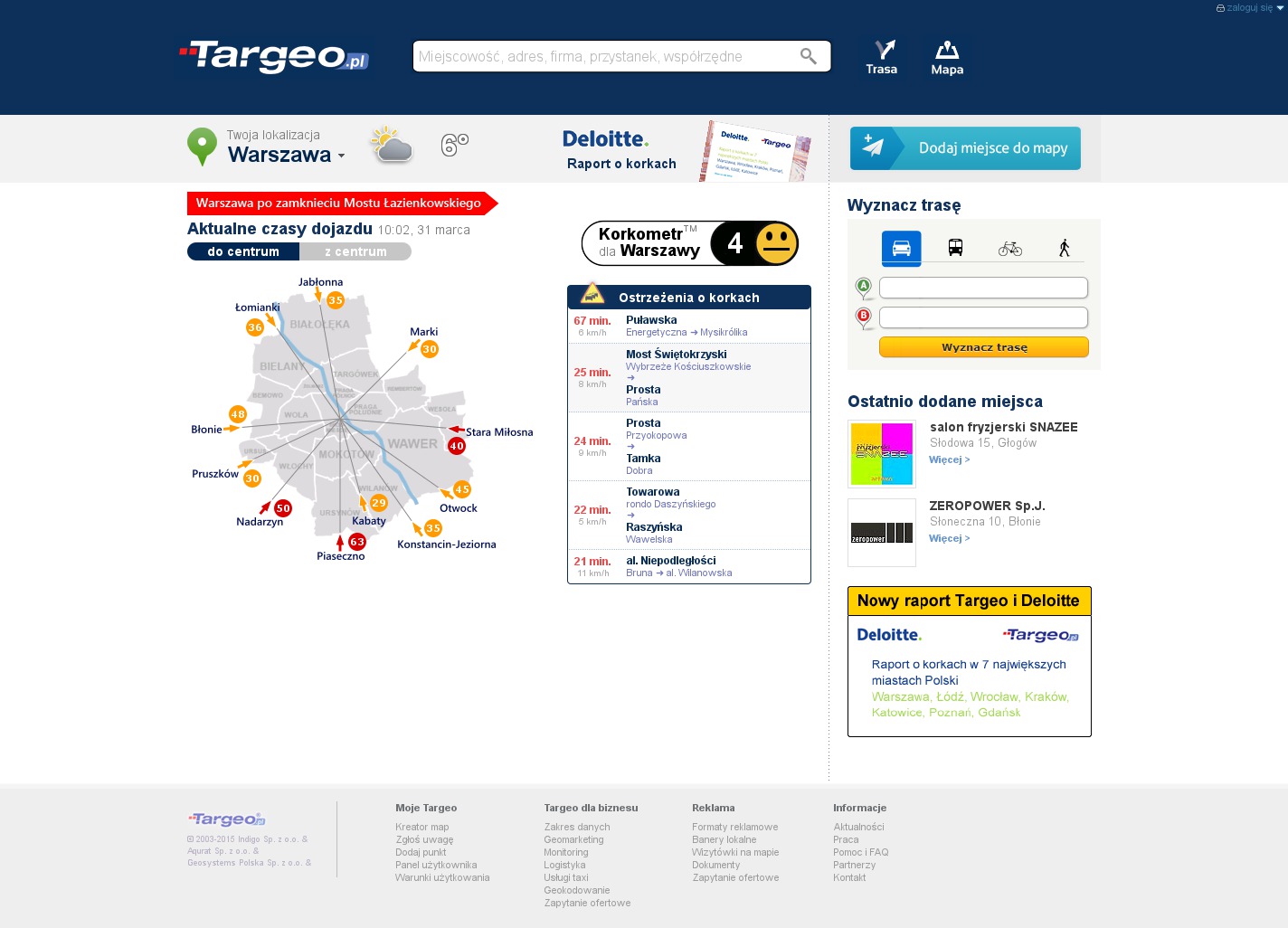Select walking travel mode icon
The height and width of the screenshot is (928, 1288).
point(1065,248)
